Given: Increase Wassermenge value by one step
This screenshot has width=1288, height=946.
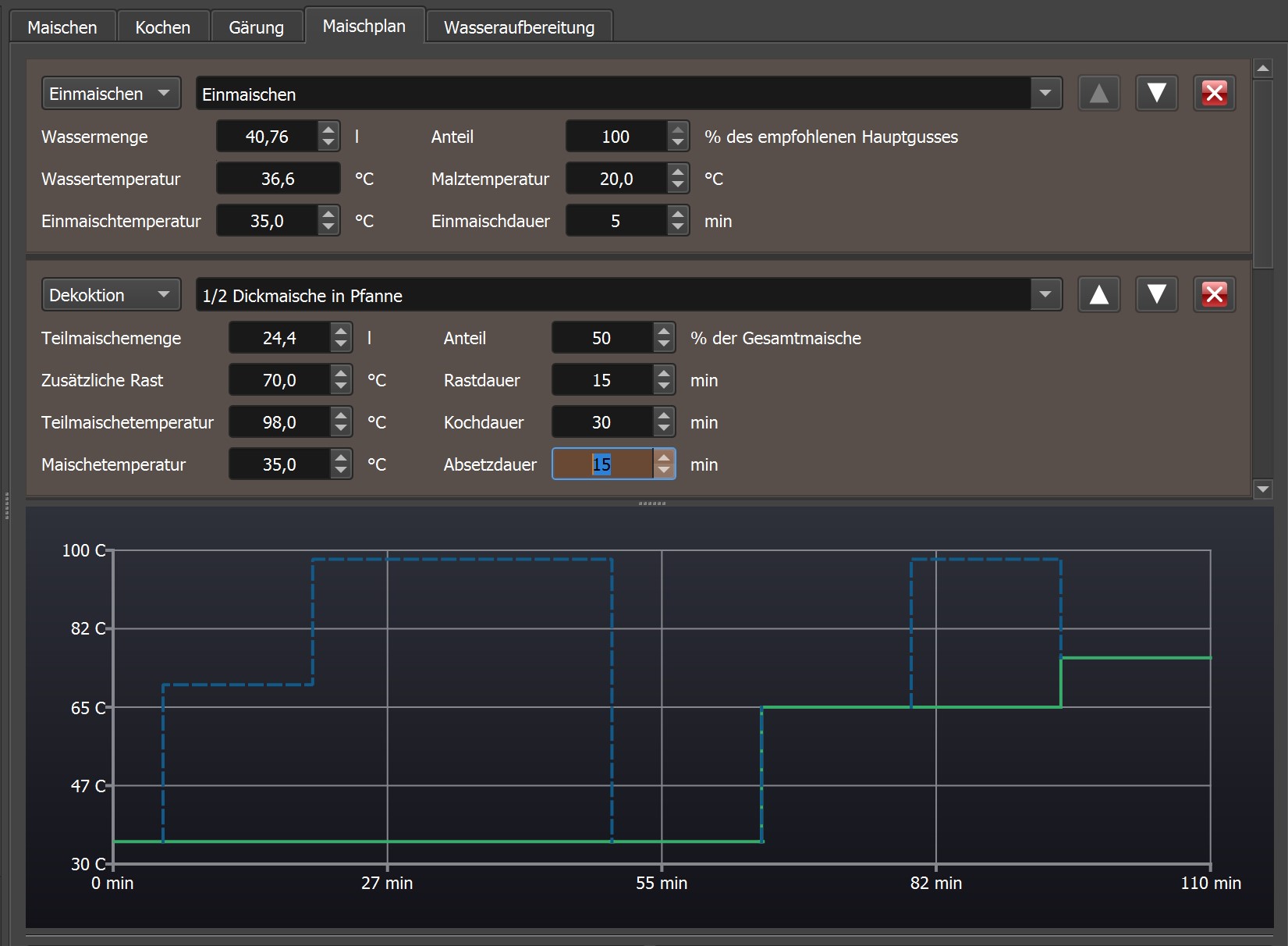Looking at the screenshot, I should [328, 130].
